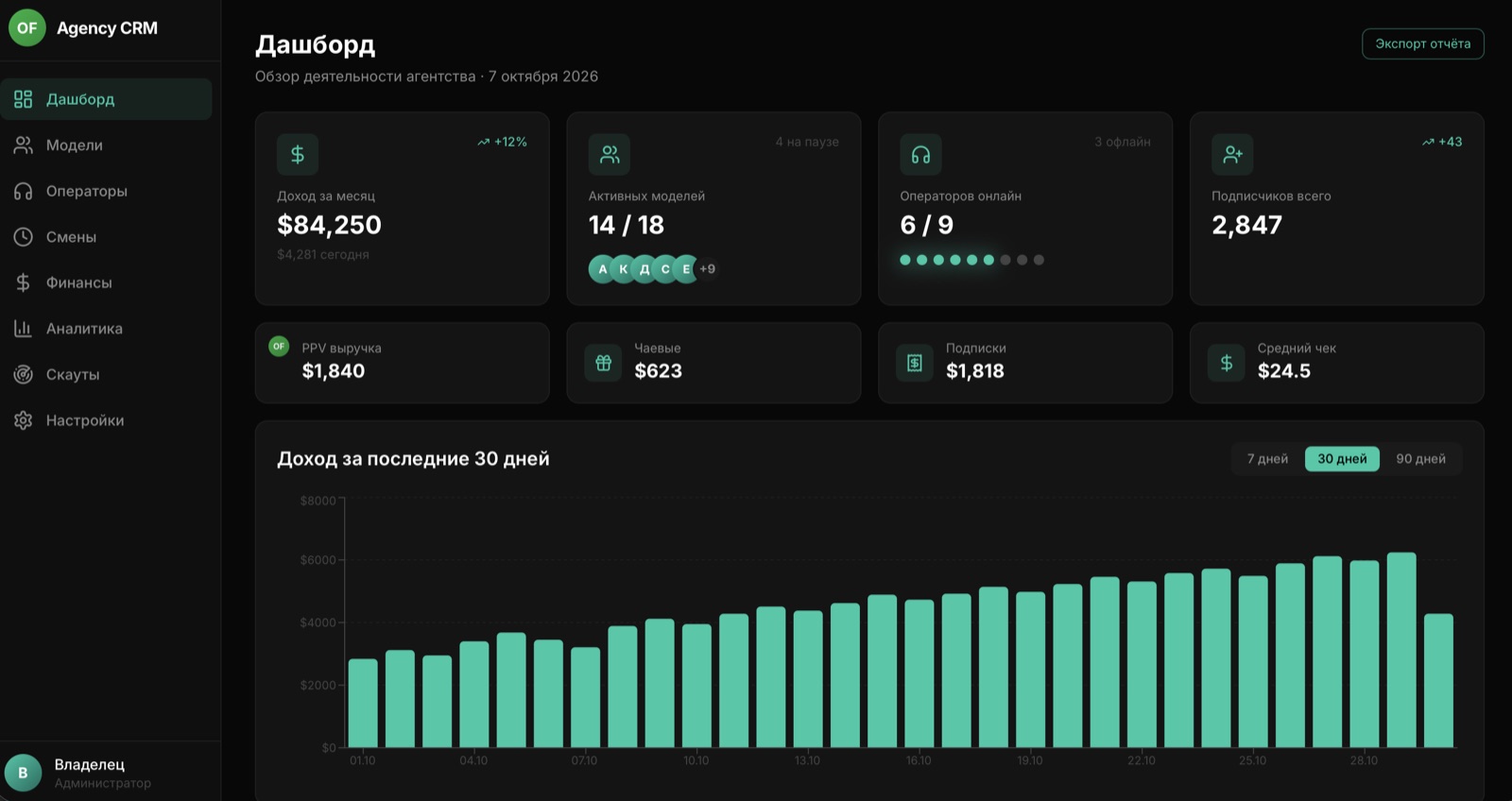This screenshot has width=1512, height=801.
Task: Click the dollar icon on Средний чек card
Action: point(1227,363)
